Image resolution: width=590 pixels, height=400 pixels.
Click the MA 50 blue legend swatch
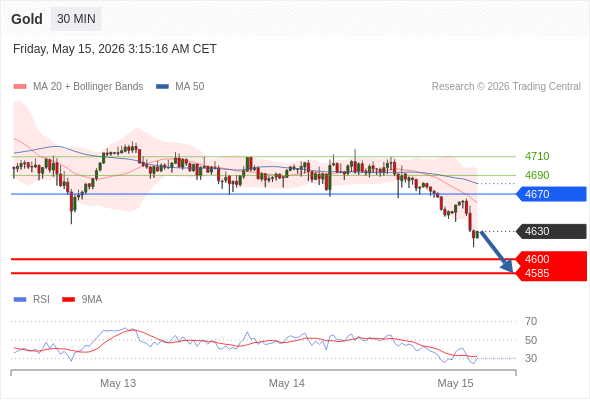point(162,87)
